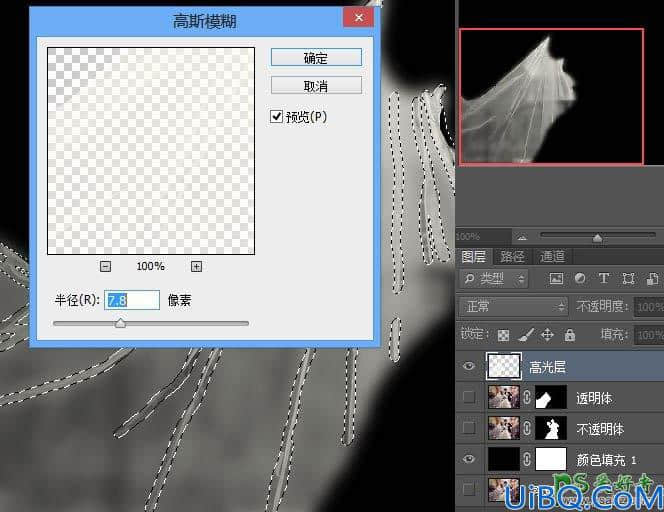Filter layers by type T icon
This screenshot has height=512, width=664.
pyautogui.click(x=604, y=279)
